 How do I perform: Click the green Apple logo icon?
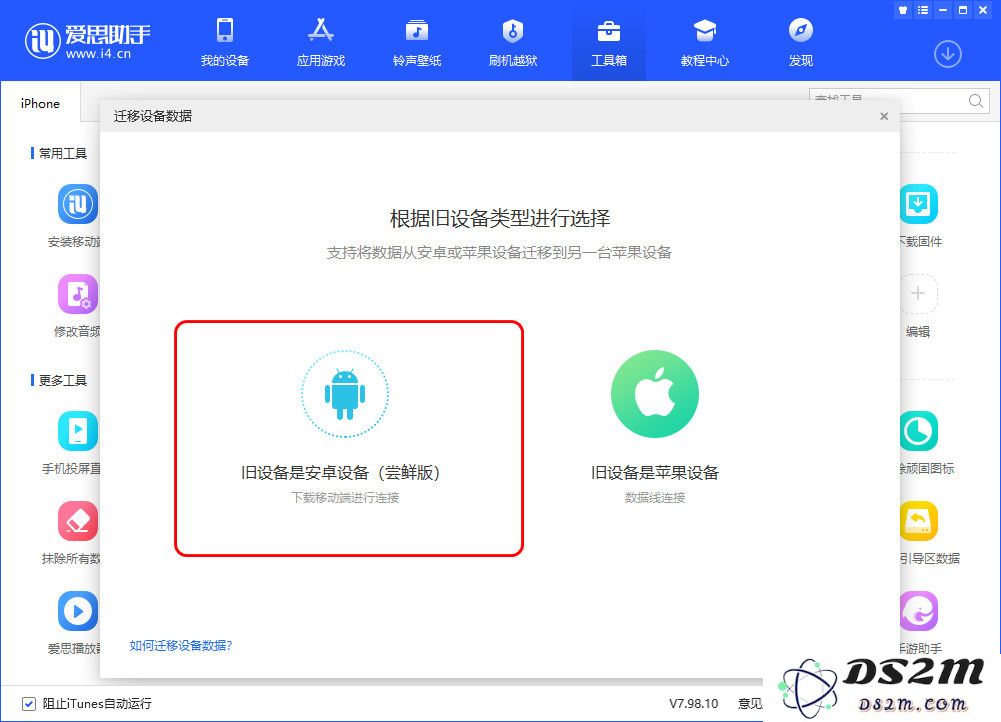click(x=654, y=394)
